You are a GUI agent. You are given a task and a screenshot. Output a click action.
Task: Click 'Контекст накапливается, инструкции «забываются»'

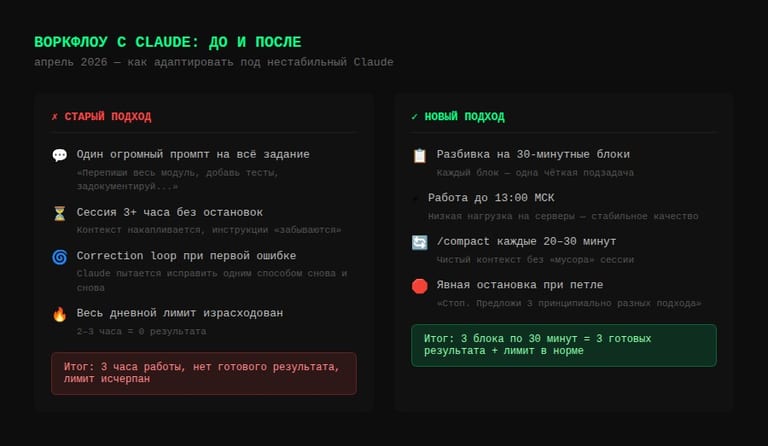point(209,230)
